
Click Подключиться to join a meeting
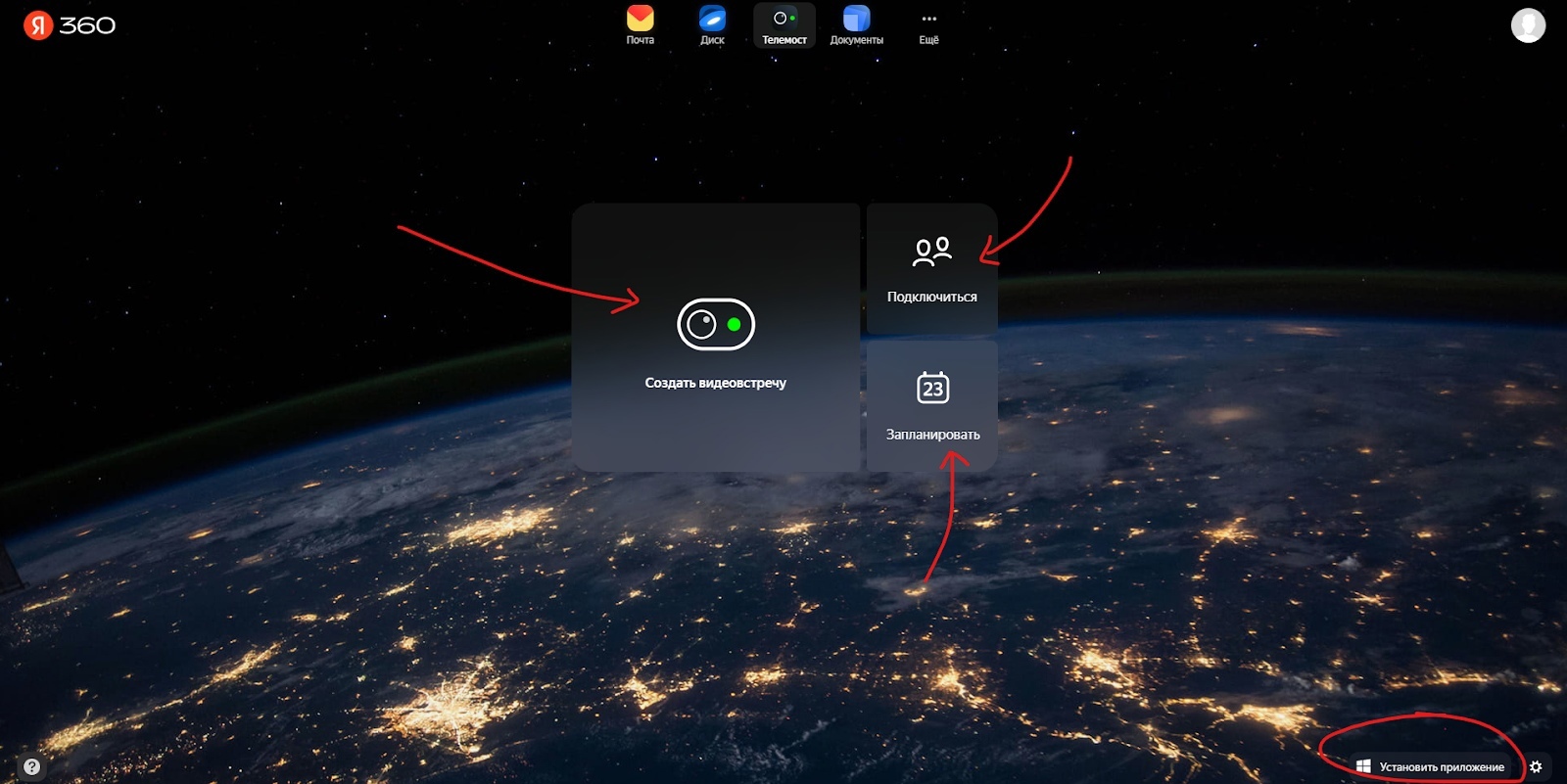932,268
